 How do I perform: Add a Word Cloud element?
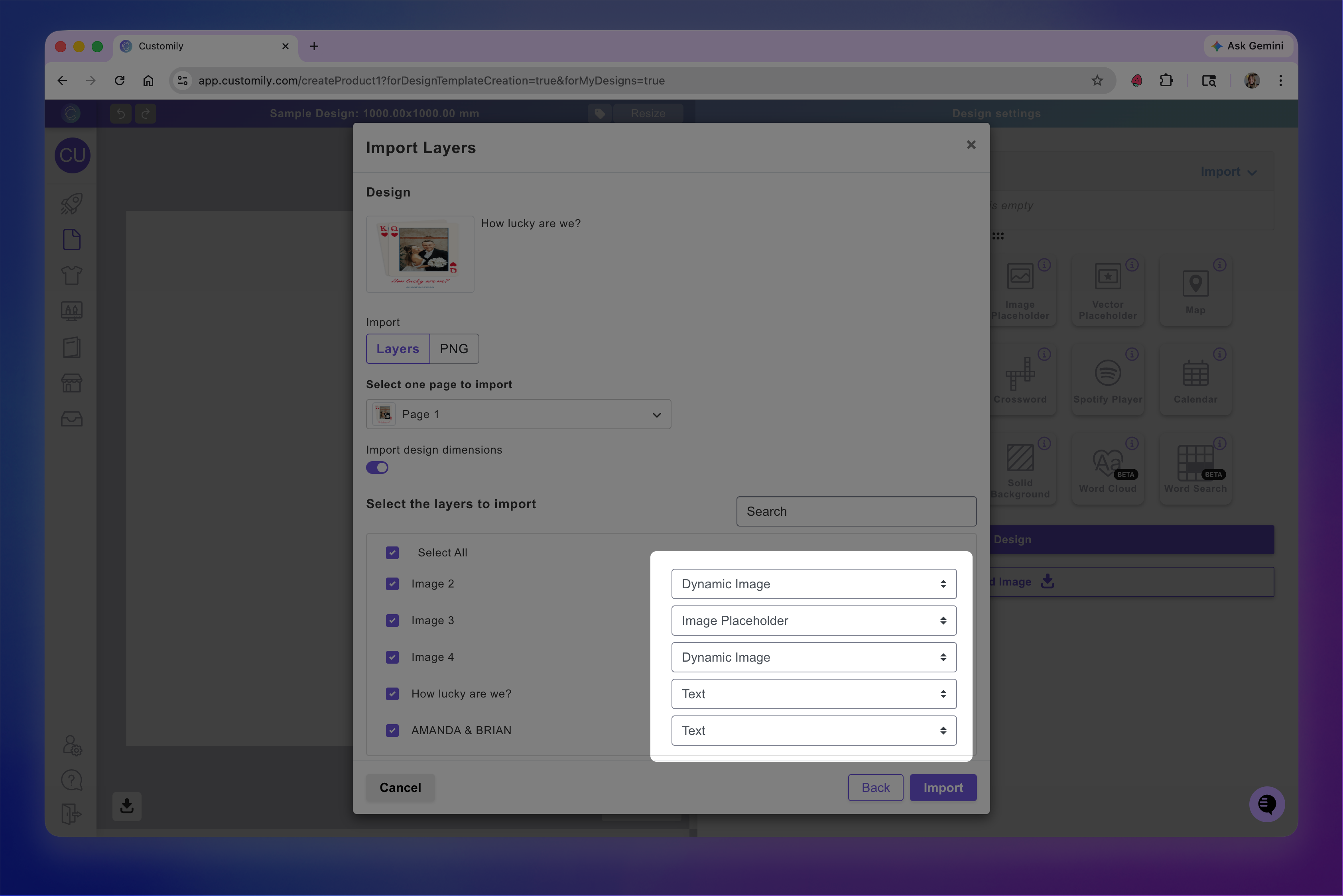click(1107, 470)
